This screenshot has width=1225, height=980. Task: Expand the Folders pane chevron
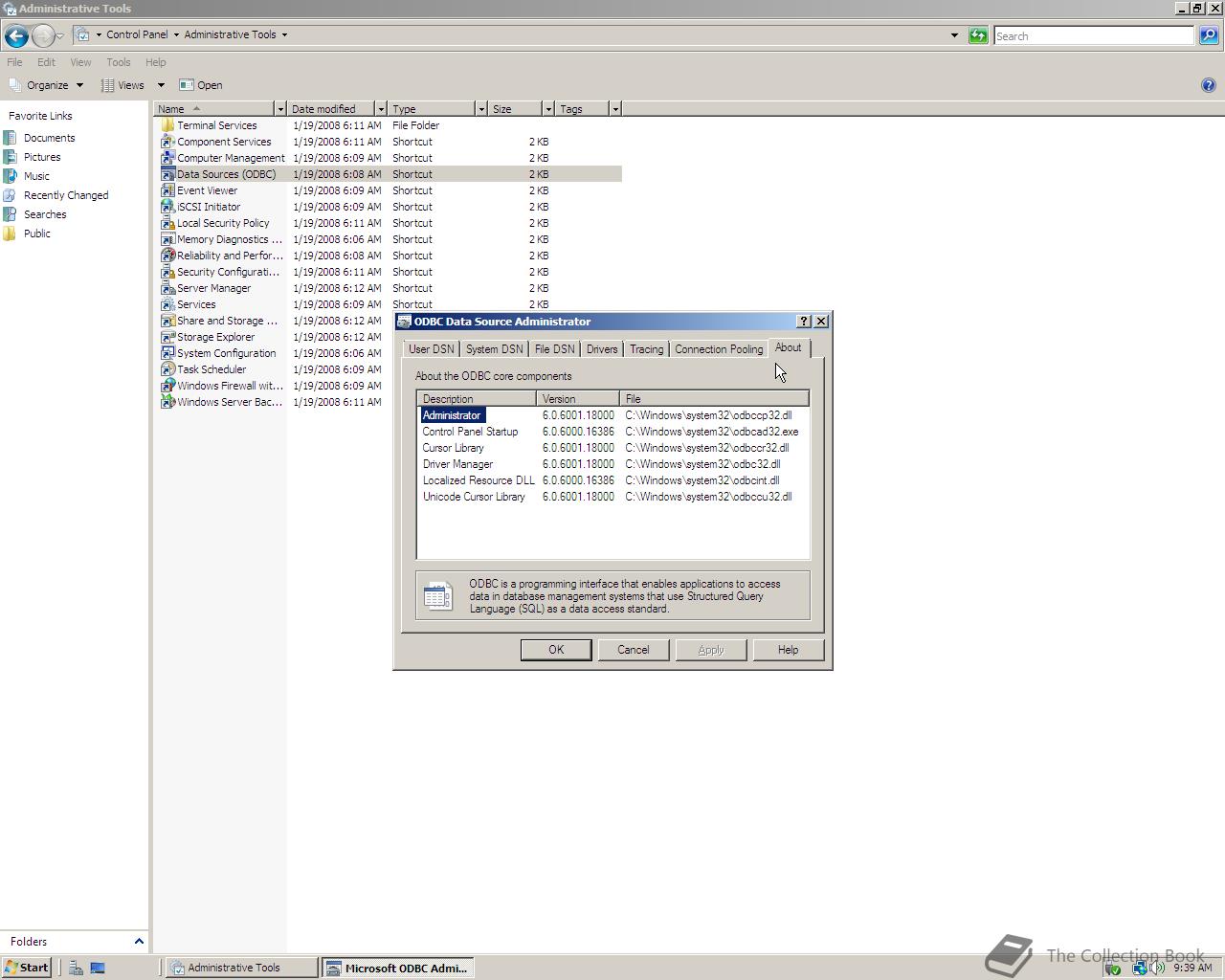139,942
